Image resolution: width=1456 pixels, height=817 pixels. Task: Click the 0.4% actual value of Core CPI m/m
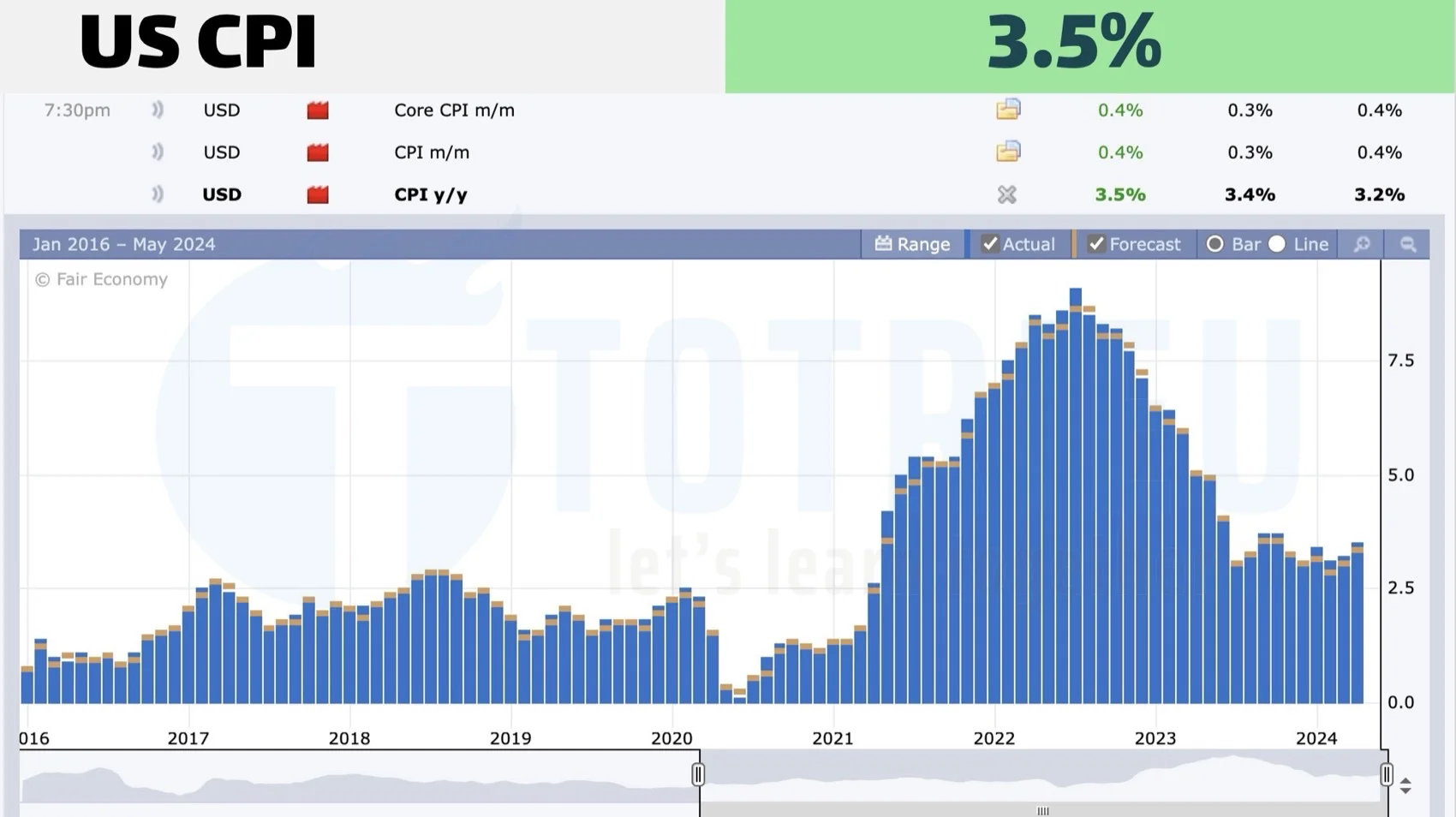[1120, 110]
